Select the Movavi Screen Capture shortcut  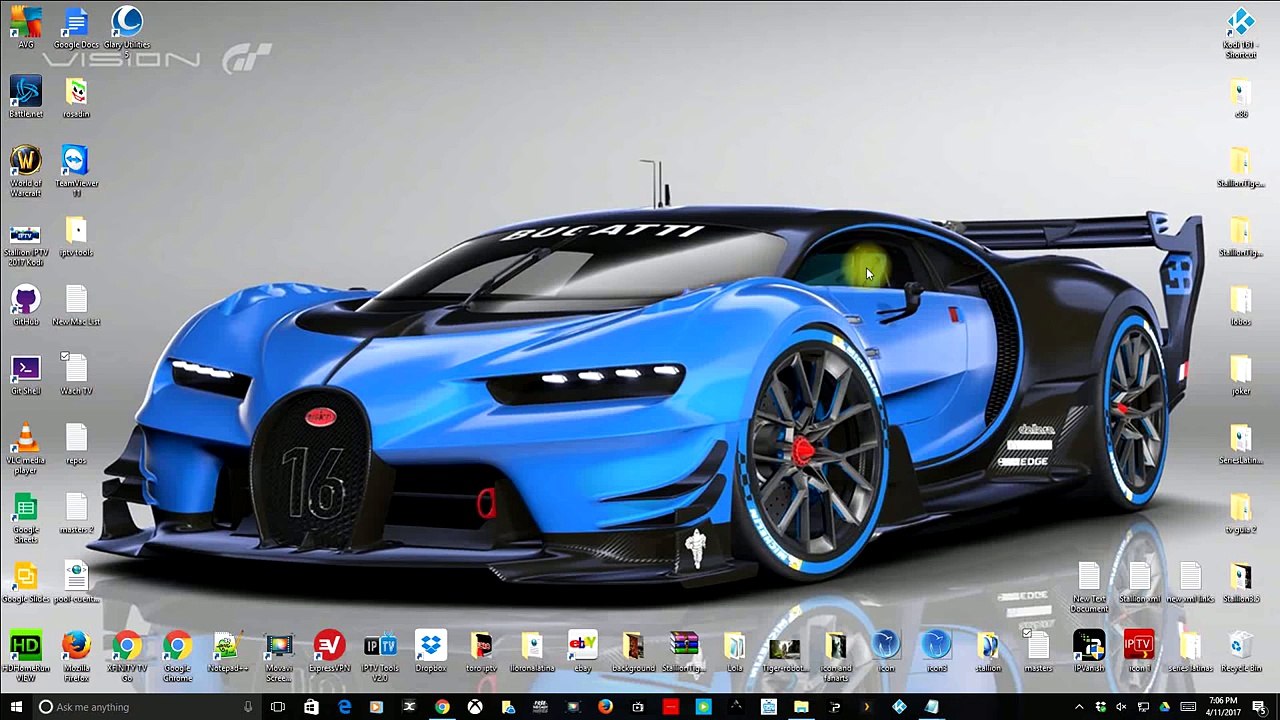[279, 656]
